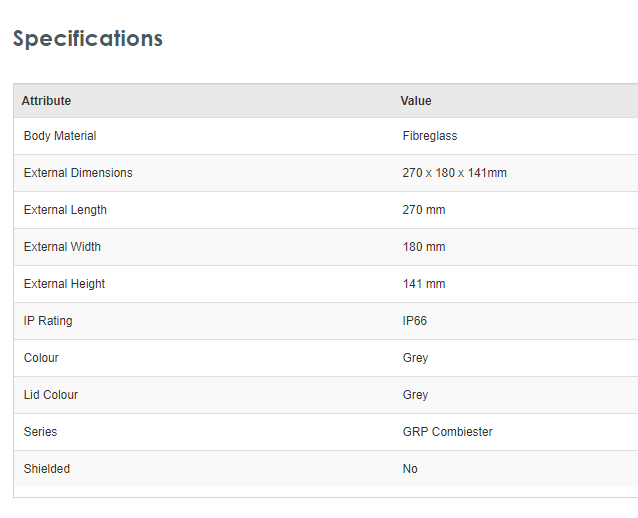Select the Body Material attribute label

point(60,136)
